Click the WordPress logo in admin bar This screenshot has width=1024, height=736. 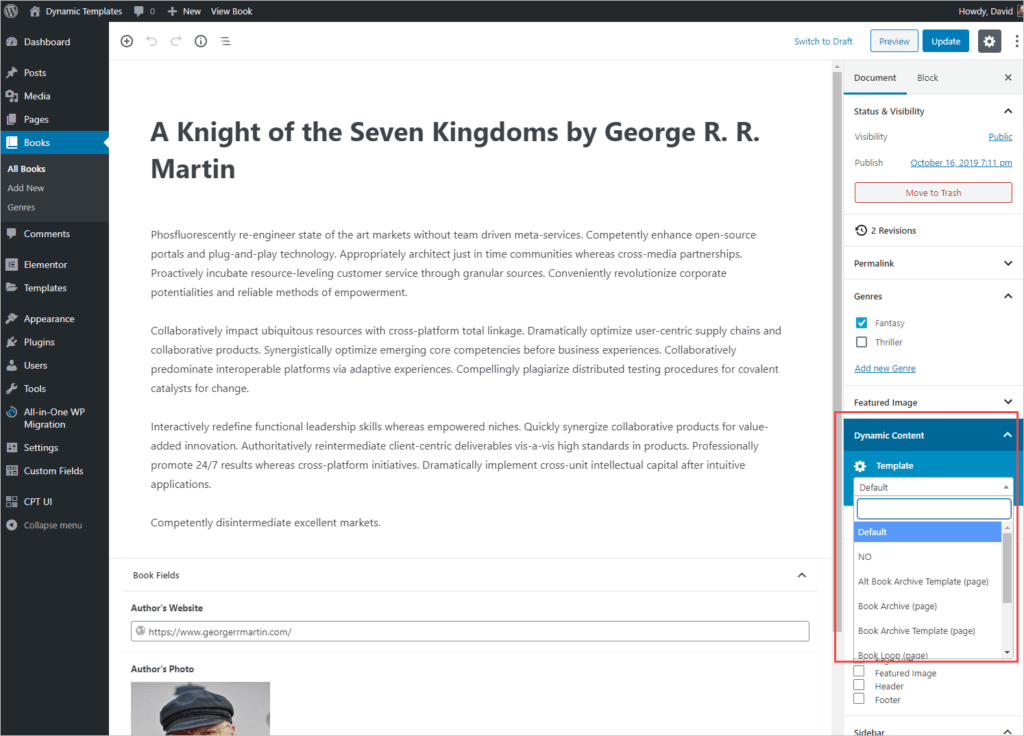(11, 11)
